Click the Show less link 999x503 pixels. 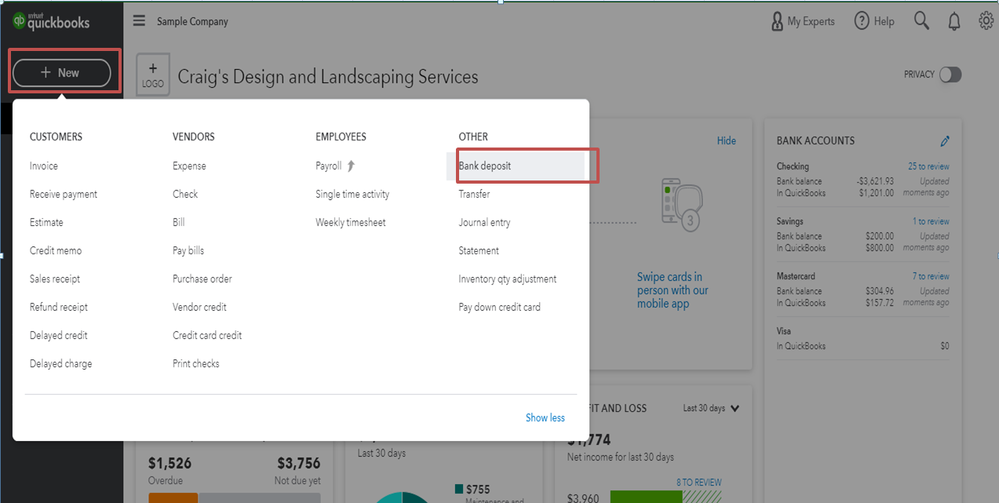pos(545,418)
